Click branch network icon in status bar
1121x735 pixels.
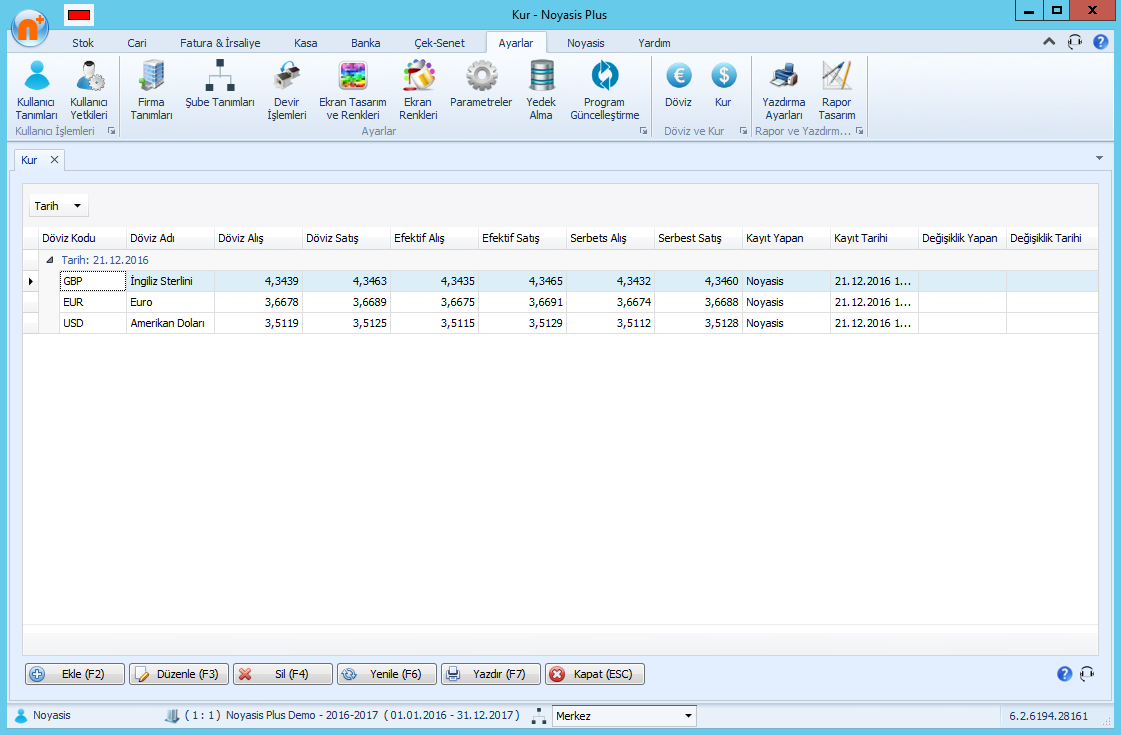[x=540, y=716]
